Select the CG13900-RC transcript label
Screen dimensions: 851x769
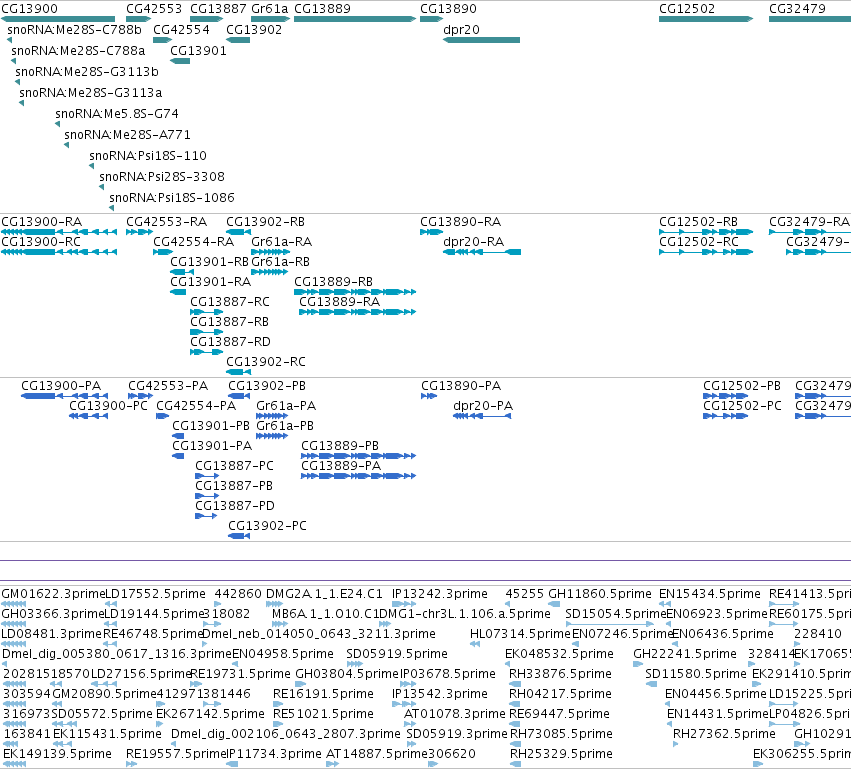41,242
